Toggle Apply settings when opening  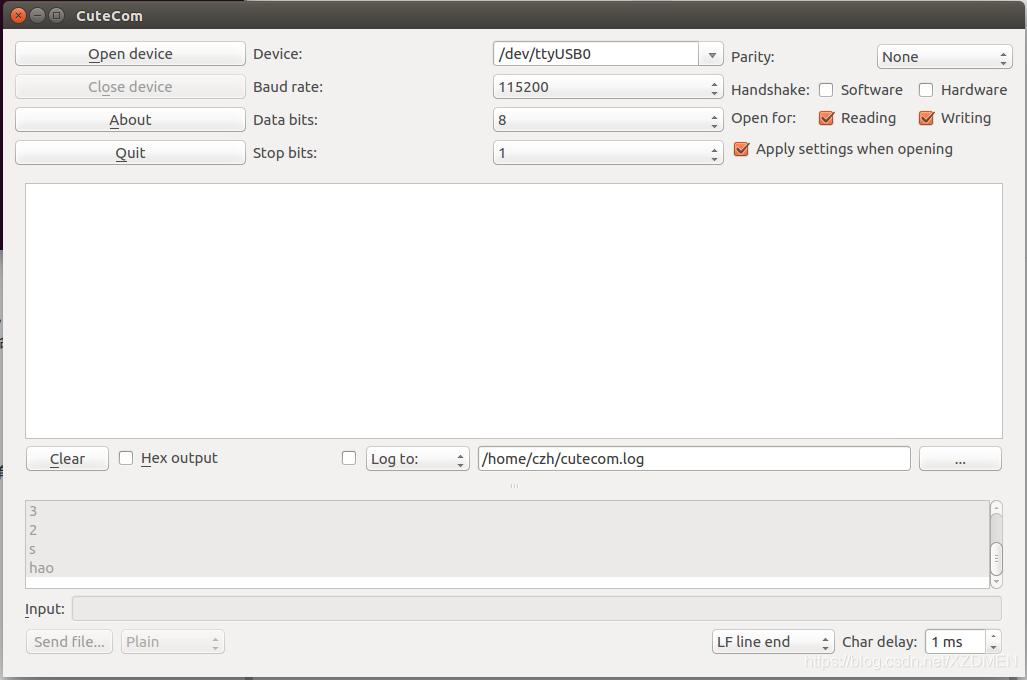tap(741, 149)
